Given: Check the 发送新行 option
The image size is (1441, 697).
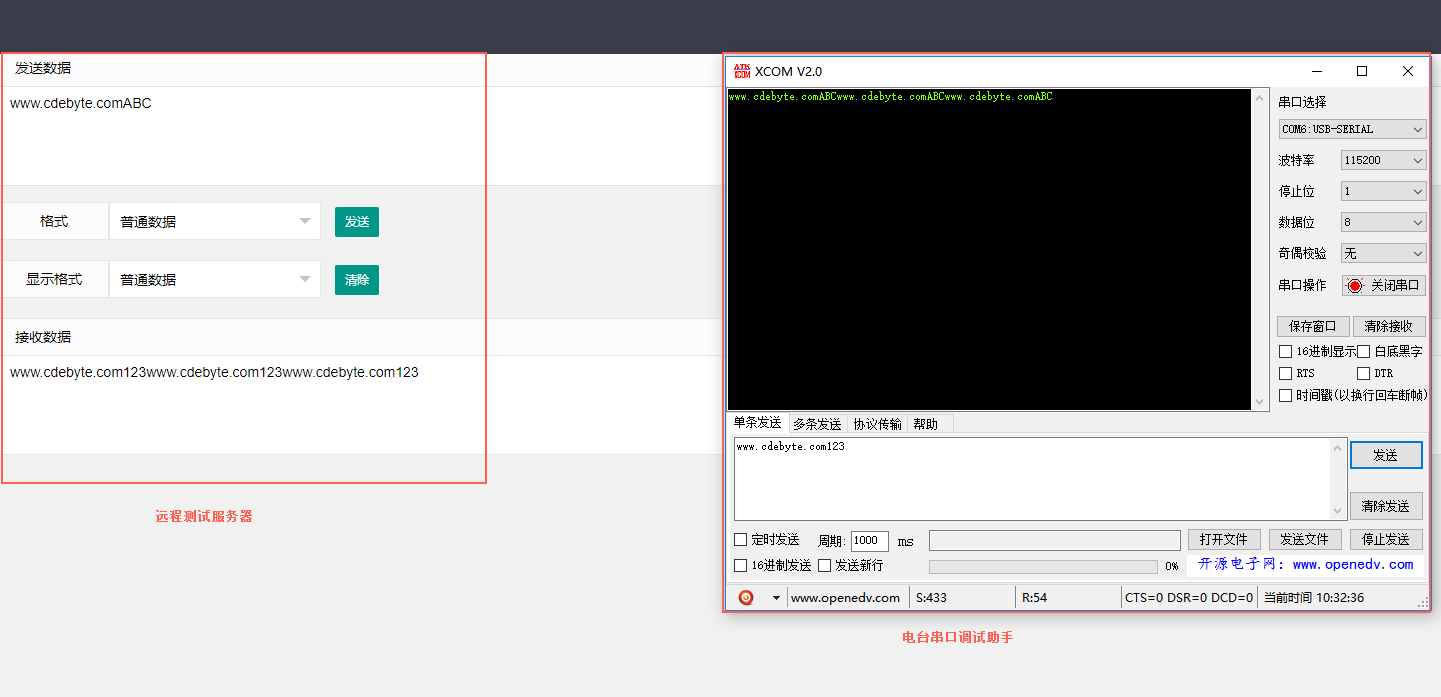Looking at the screenshot, I should (x=824, y=565).
